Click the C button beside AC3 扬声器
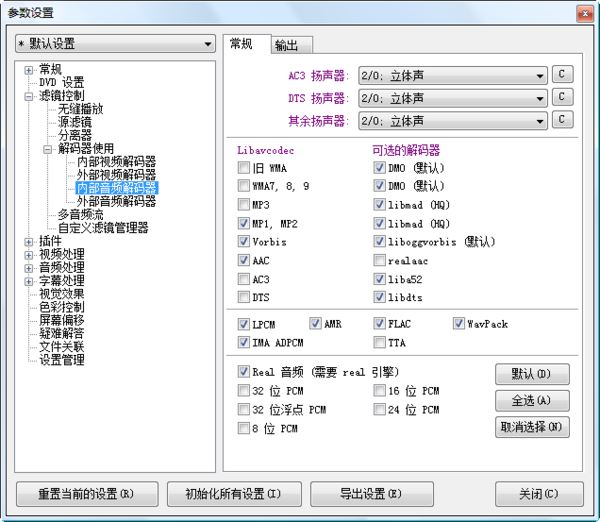This screenshot has width=600, height=522. tap(562, 74)
